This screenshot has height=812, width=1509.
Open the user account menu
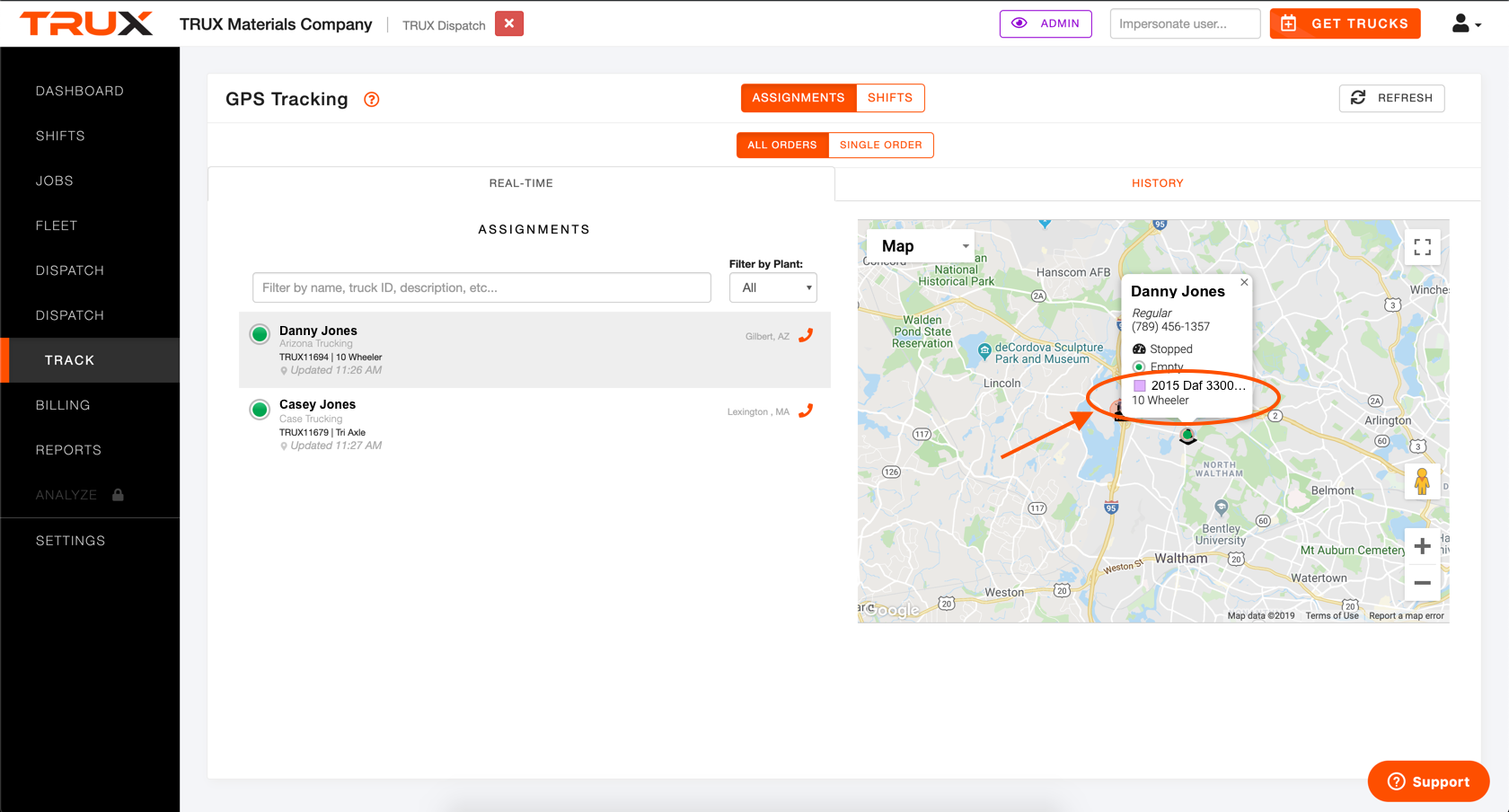point(1466,23)
